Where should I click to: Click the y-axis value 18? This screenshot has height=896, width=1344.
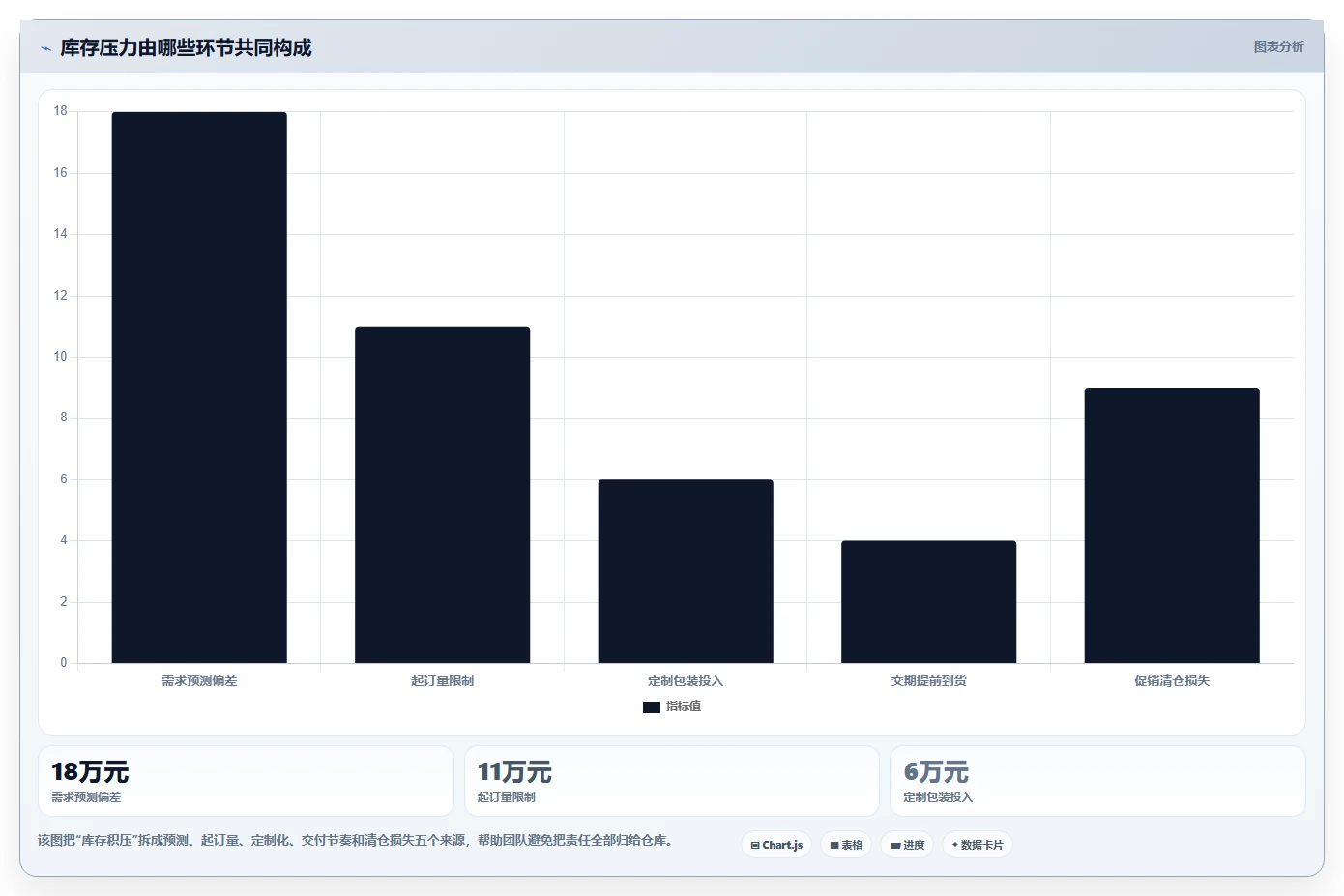click(x=61, y=111)
